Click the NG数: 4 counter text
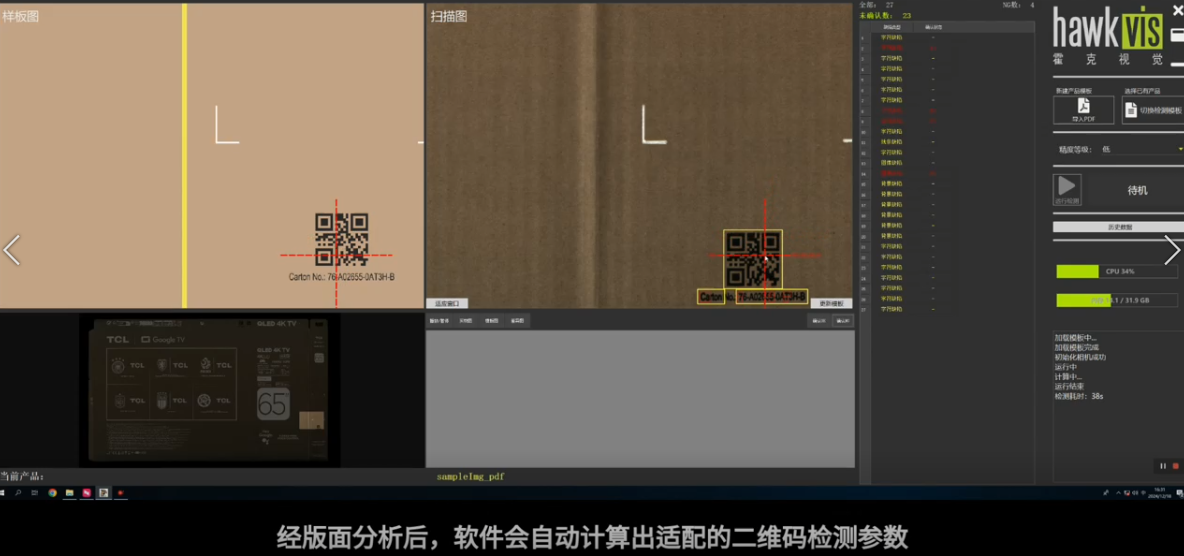 pyautogui.click(x=1018, y=5)
